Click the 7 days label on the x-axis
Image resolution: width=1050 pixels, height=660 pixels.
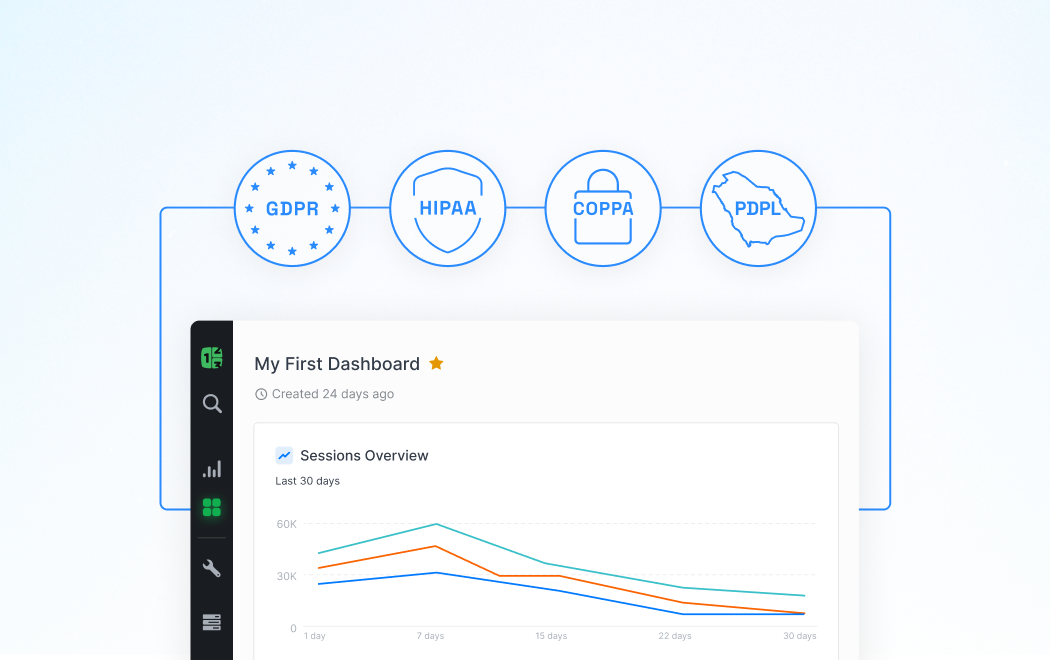click(429, 635)
